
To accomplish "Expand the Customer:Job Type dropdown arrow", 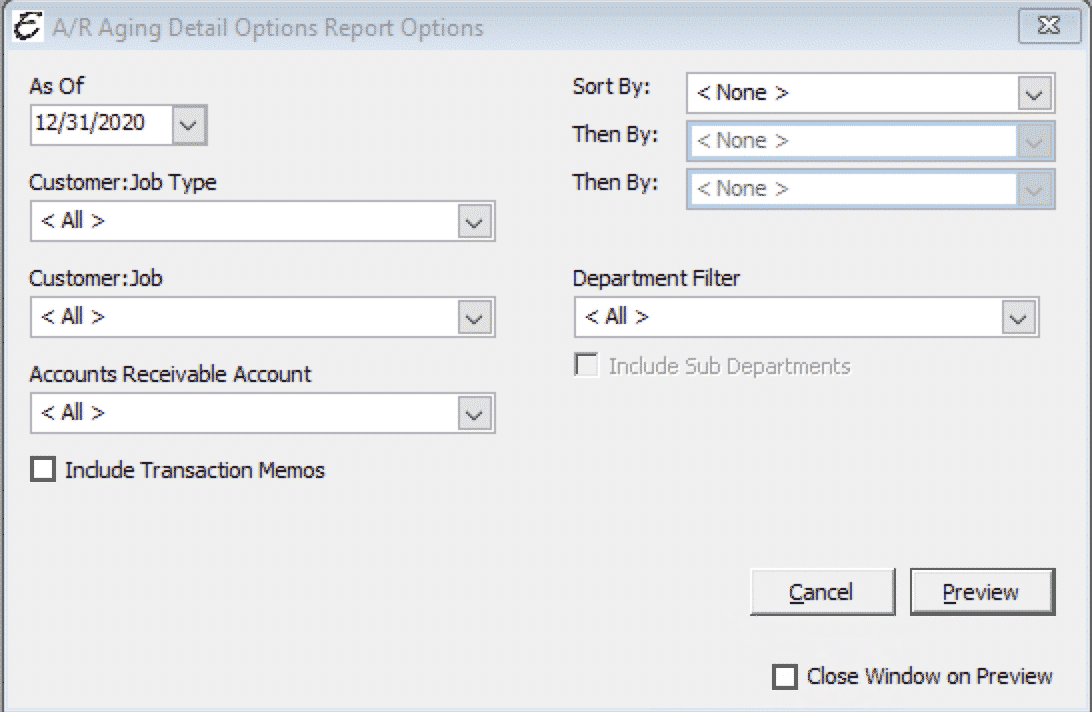I will coord(476,222).
